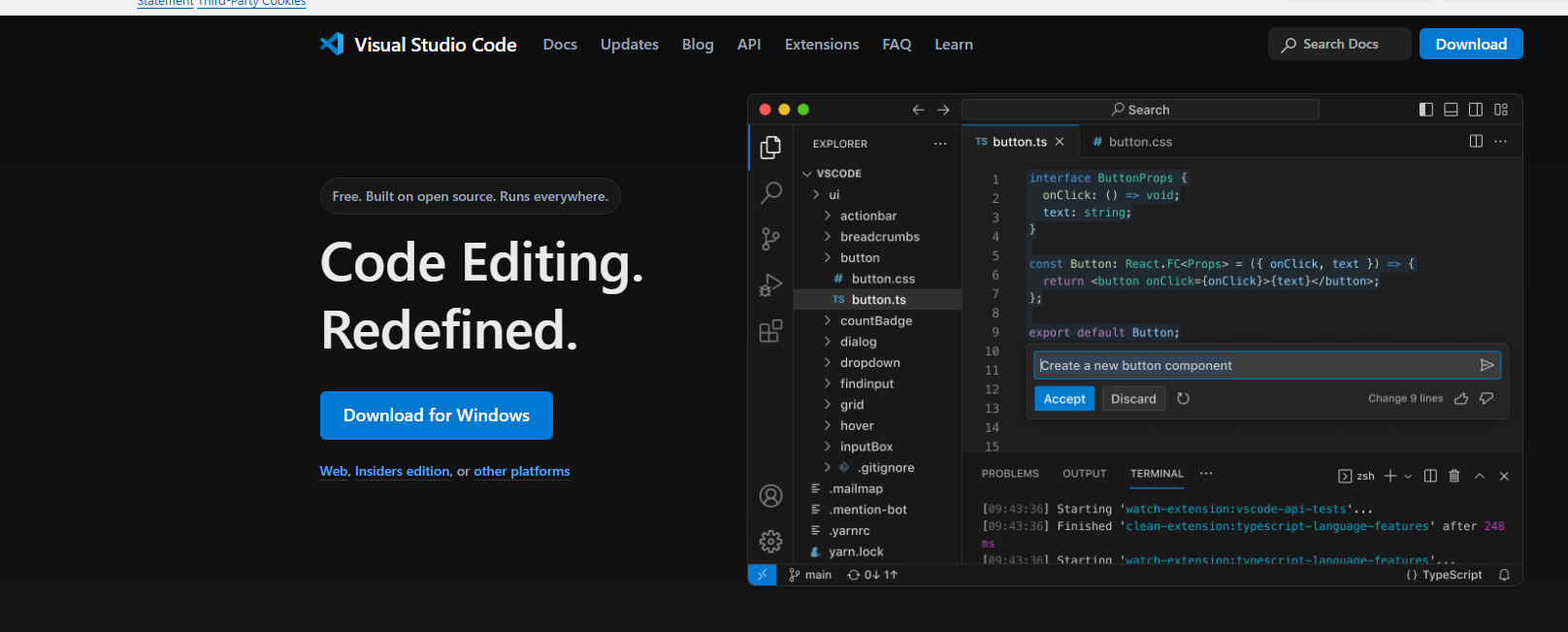Viewport: 1568px width, 632px height.
Task: Send the inline chat prompt arrow
Action: (x=1486, y=365)
